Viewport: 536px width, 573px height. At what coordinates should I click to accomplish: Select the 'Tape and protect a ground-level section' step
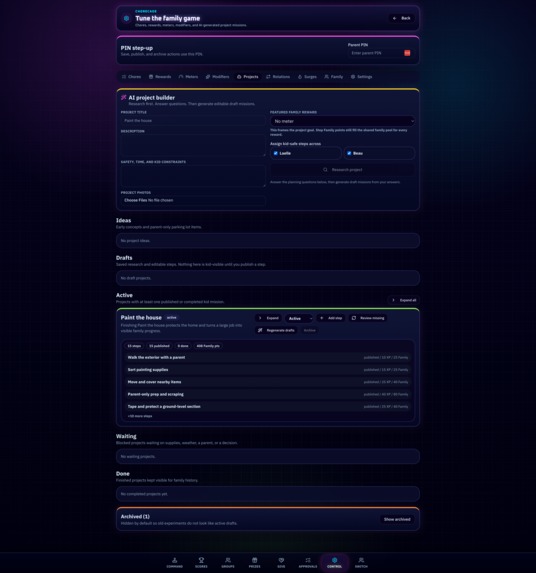pyautogui.click(x=268, y=406)
